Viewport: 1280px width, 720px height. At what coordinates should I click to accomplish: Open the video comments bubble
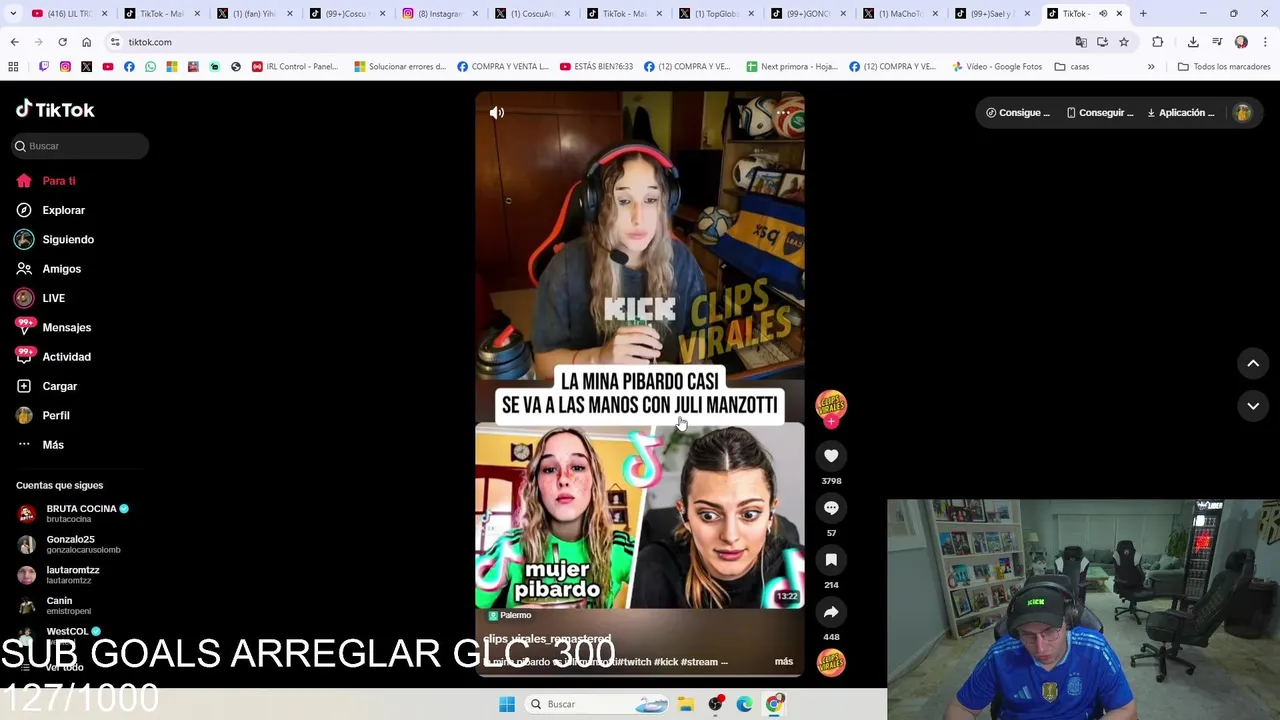[x=831, y=508]
